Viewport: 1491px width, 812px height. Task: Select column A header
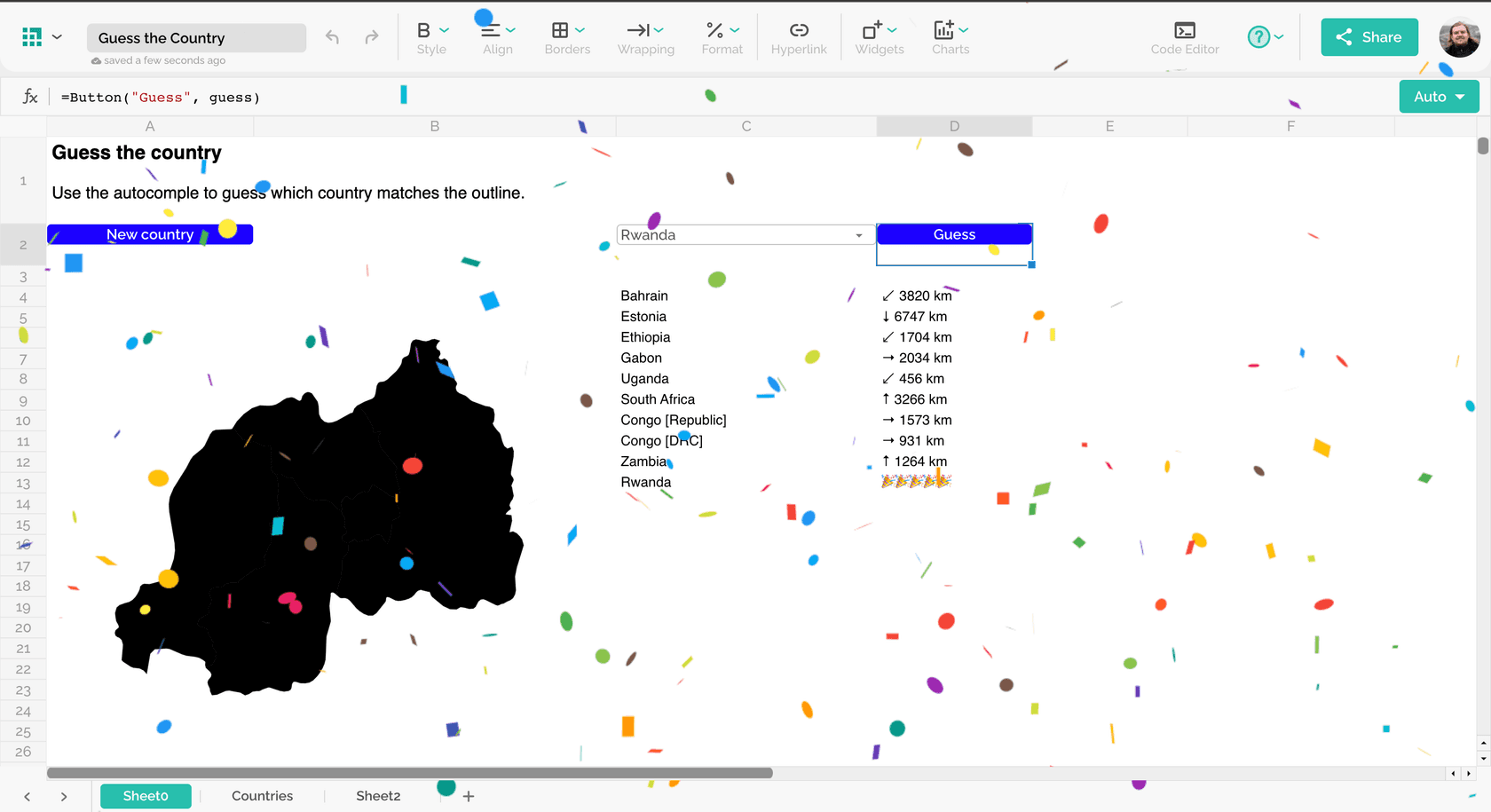[x=150, y=126]
